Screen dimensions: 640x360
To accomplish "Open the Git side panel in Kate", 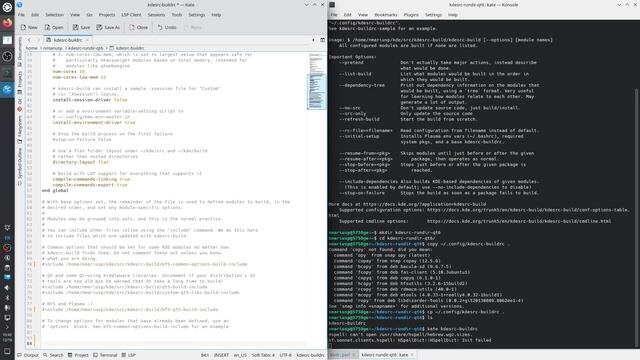I will pos(20,105).
